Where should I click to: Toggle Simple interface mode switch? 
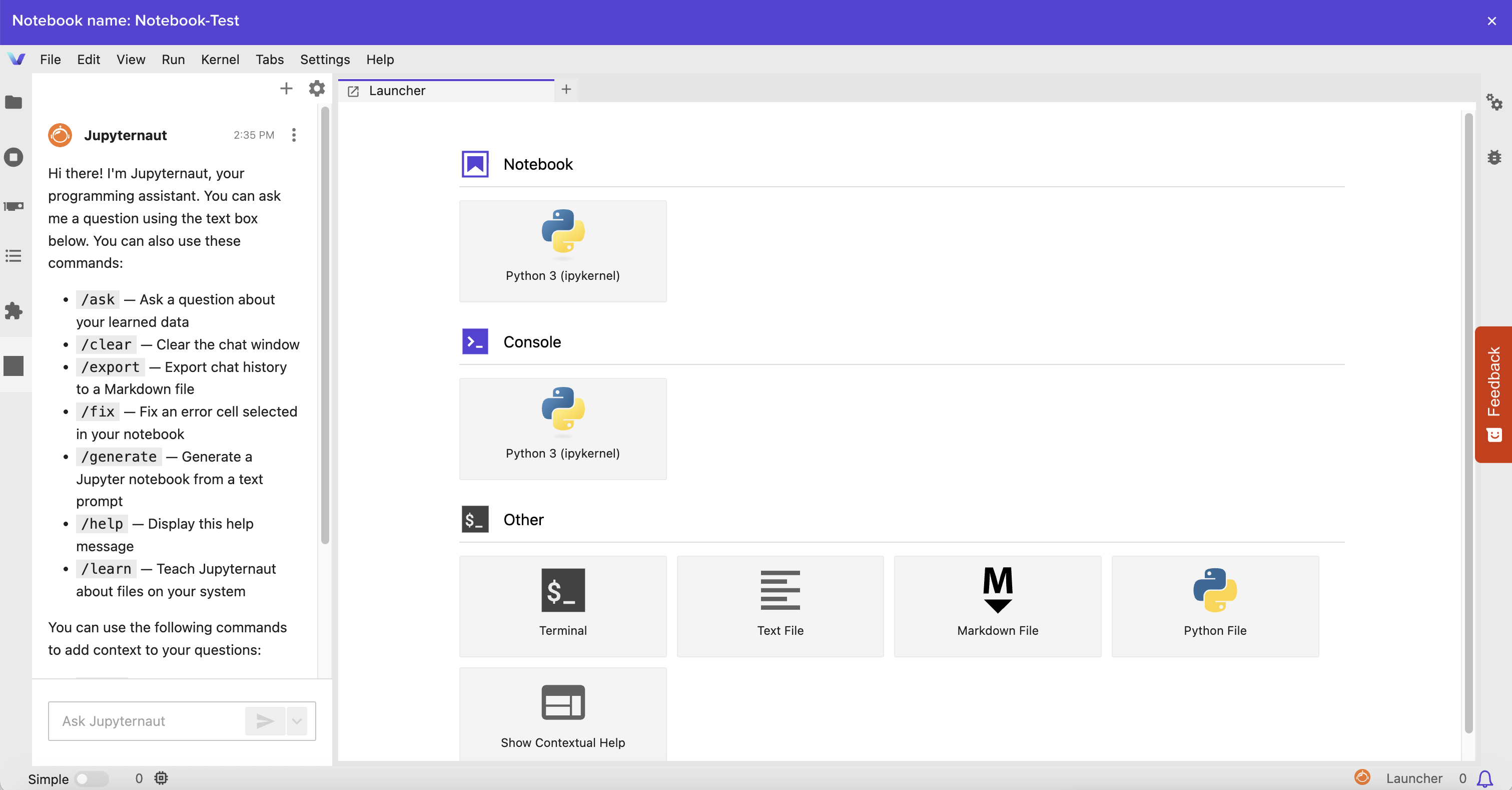92,778
